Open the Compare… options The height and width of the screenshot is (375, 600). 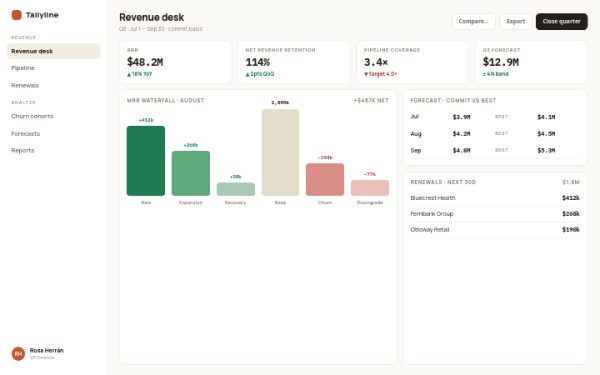point(473,21)
